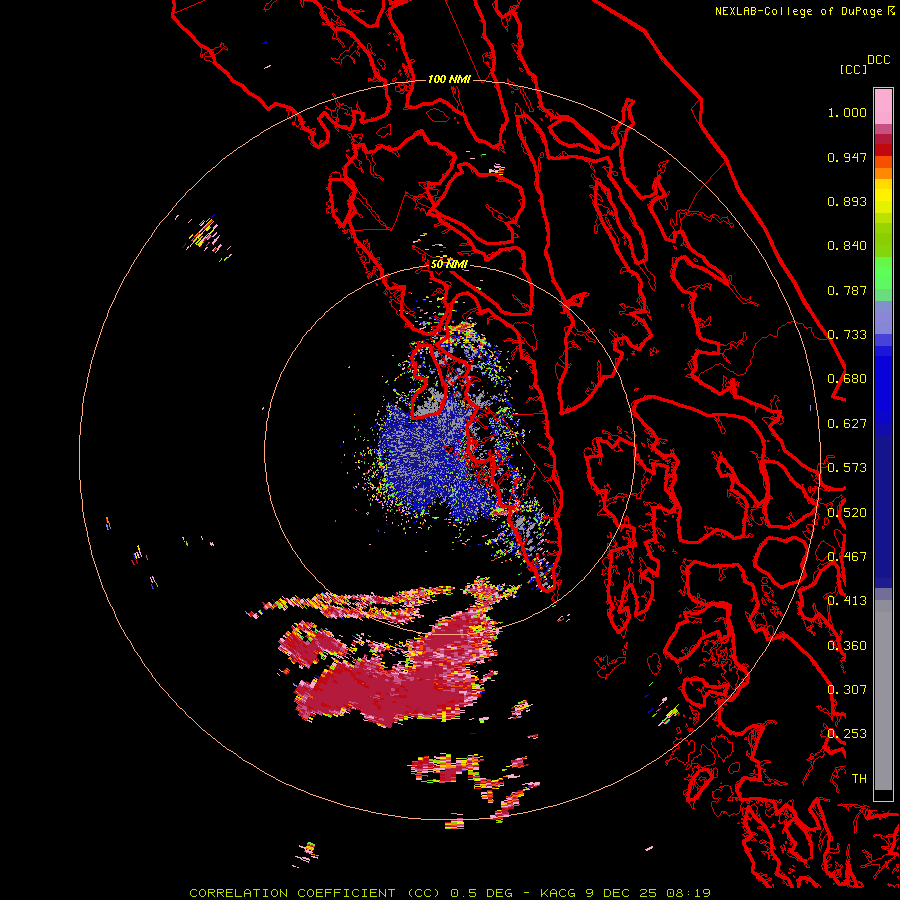Pick the light pink swatch atop the color bar
900x900 pixels.
883,106
